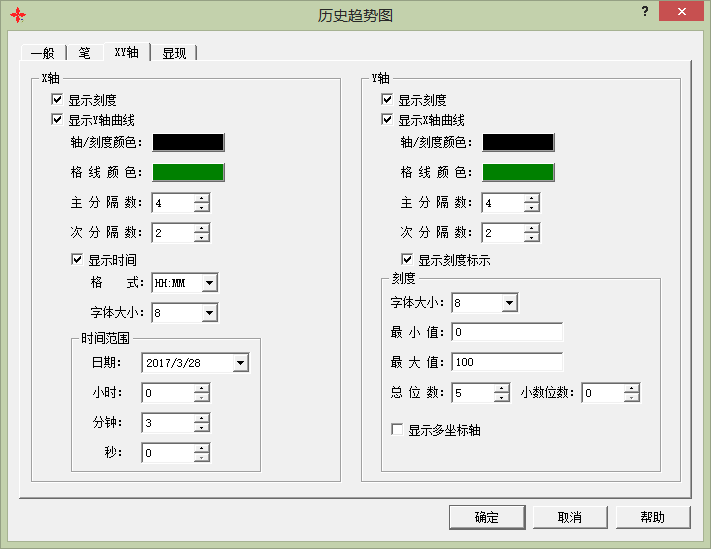Screen dimensions: 711x549
Task: Open the 格式 HH:MM dropdown
Action: [208, 283]
